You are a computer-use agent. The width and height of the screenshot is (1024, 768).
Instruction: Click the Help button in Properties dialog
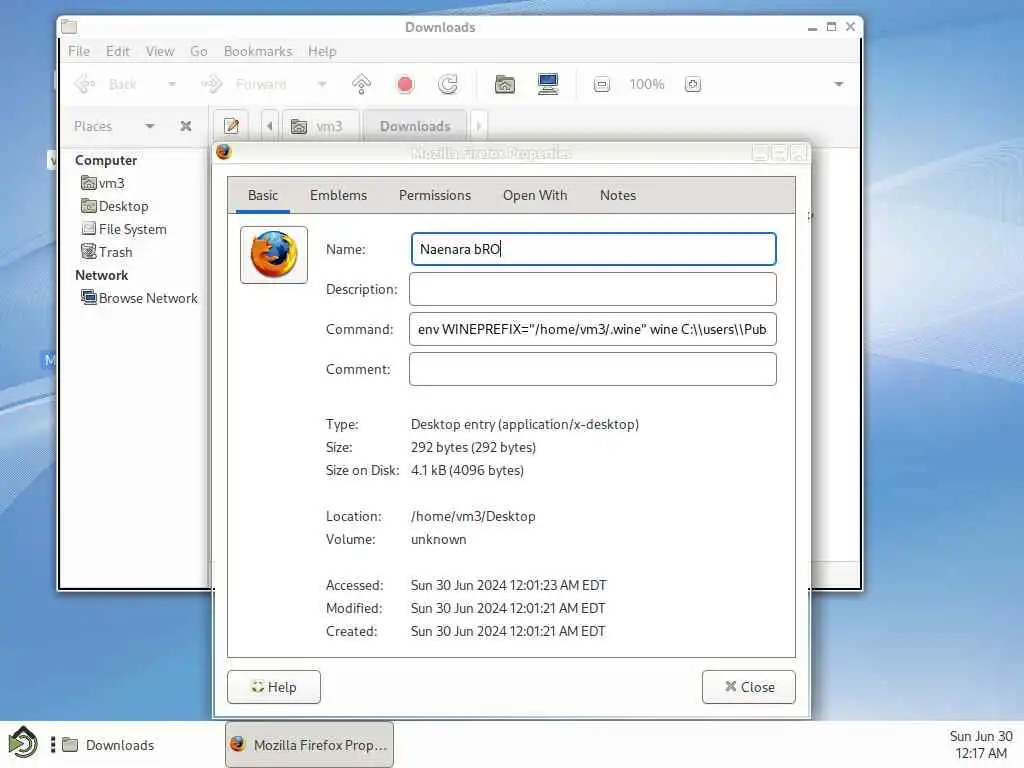[274, 687]
